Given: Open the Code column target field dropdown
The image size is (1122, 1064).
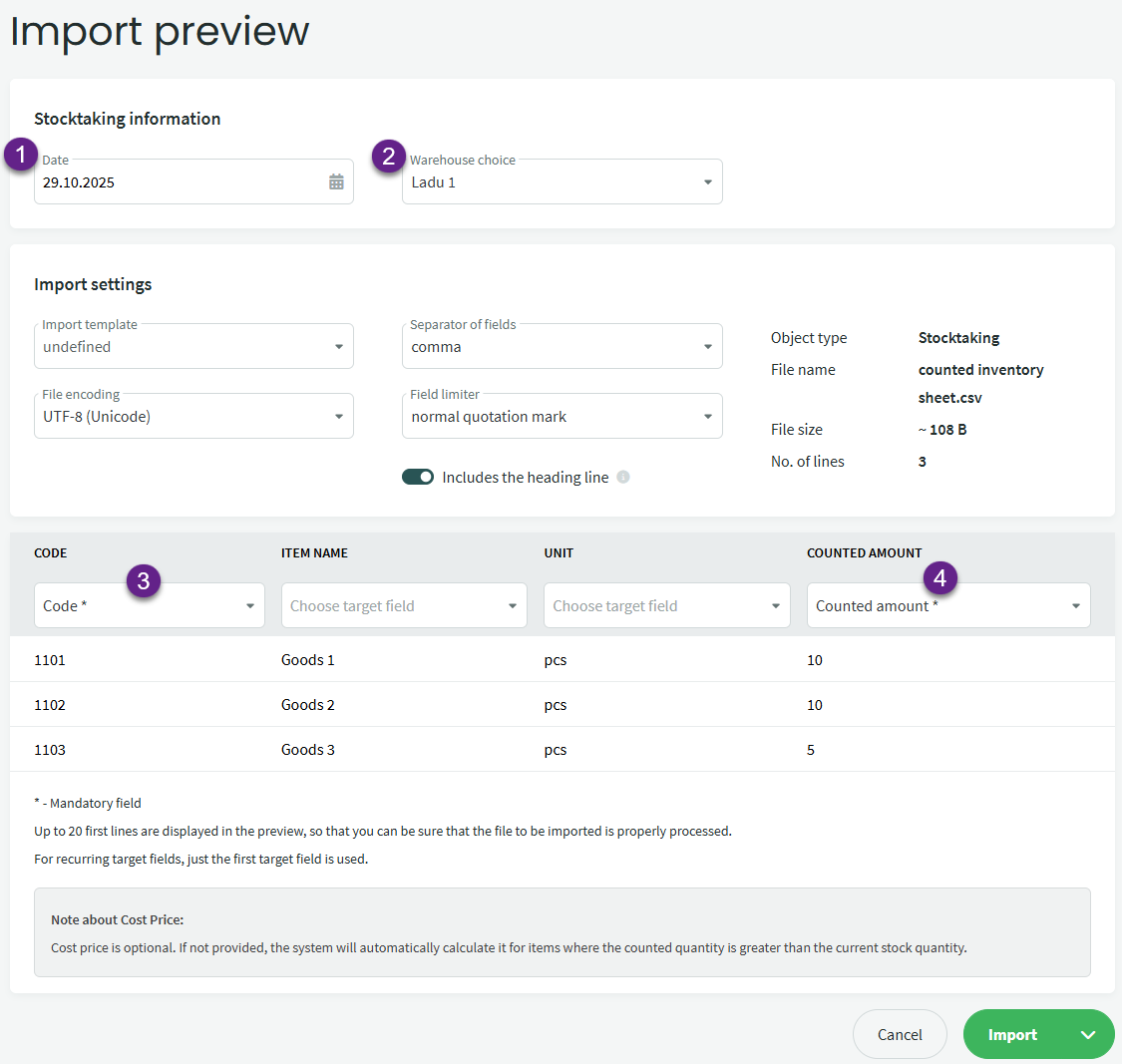Looking at the screenshot, I should pos(150,606).
